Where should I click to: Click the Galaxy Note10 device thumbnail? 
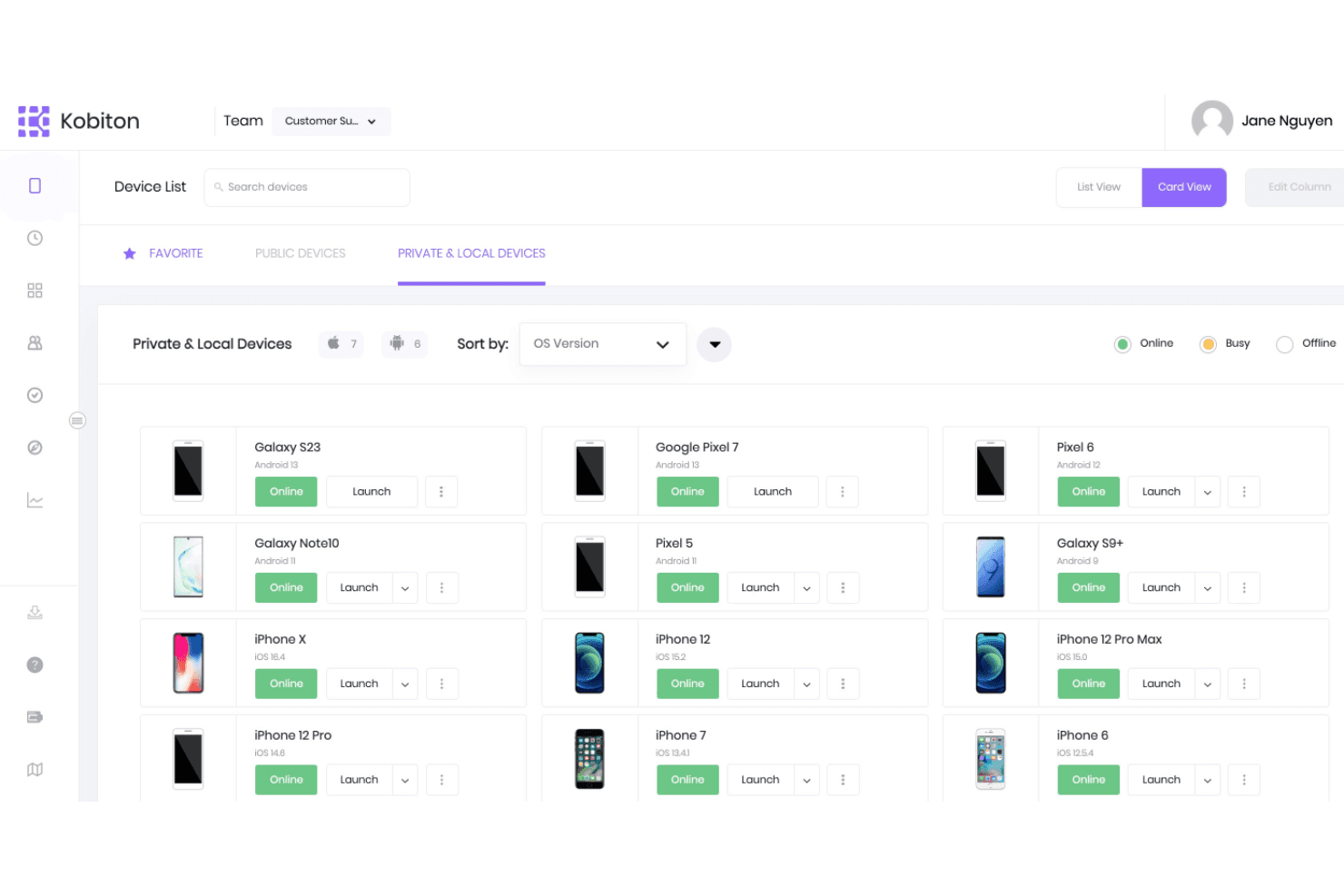(x=188, y=567)
